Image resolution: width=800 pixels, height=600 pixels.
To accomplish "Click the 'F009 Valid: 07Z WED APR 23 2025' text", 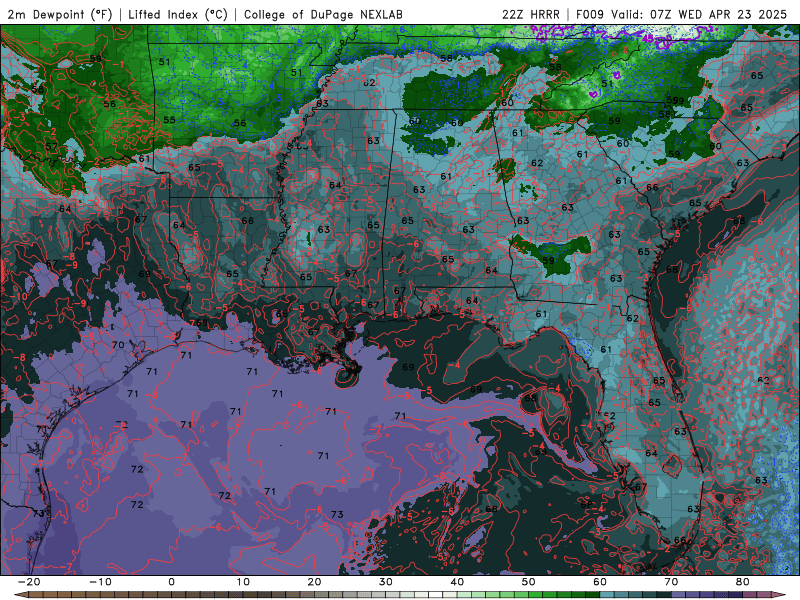I will [x=681, y=14].
